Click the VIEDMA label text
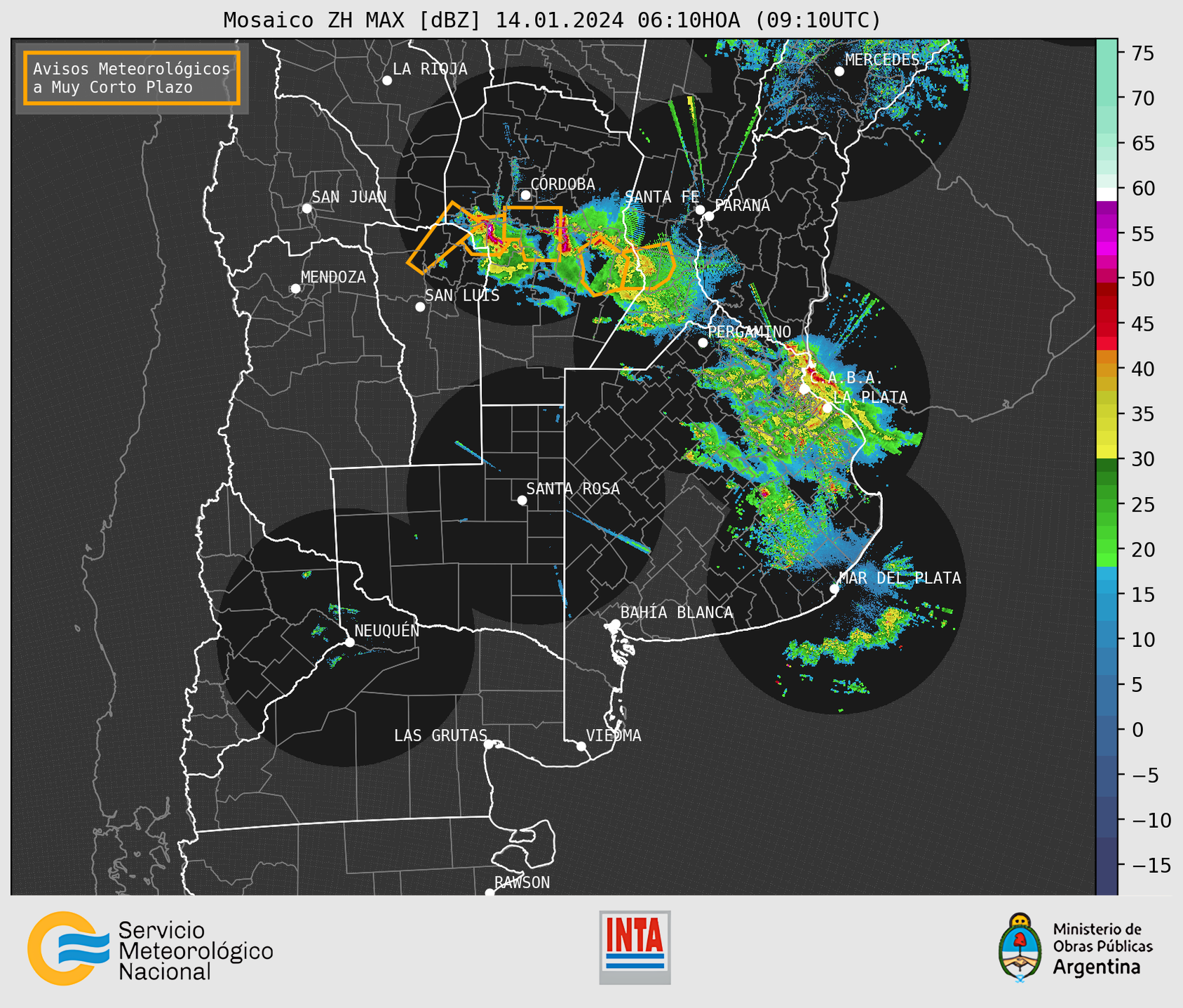Screen dimensions: 1183x1008 614,735
